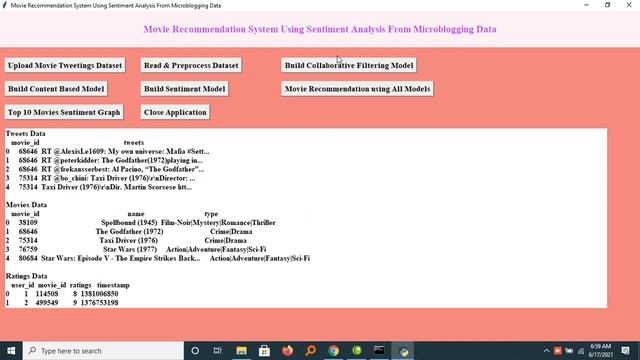Click the taskbar search box

click(103, 351)
